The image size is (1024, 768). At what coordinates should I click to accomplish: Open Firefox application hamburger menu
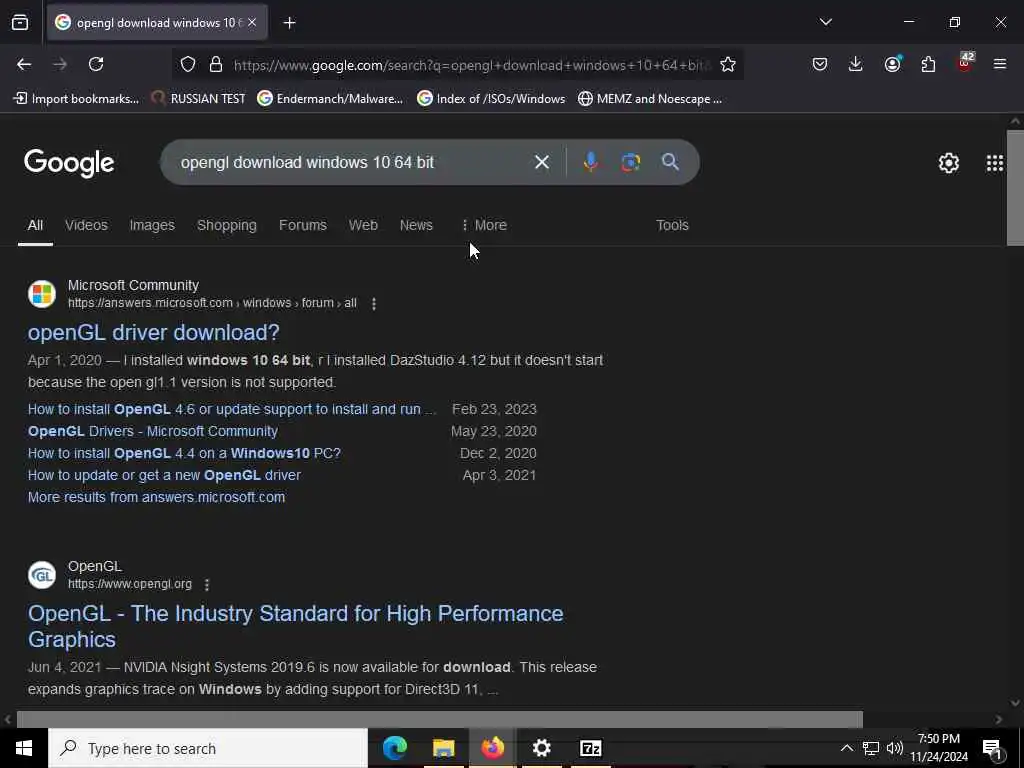[x=1000, y=64]
